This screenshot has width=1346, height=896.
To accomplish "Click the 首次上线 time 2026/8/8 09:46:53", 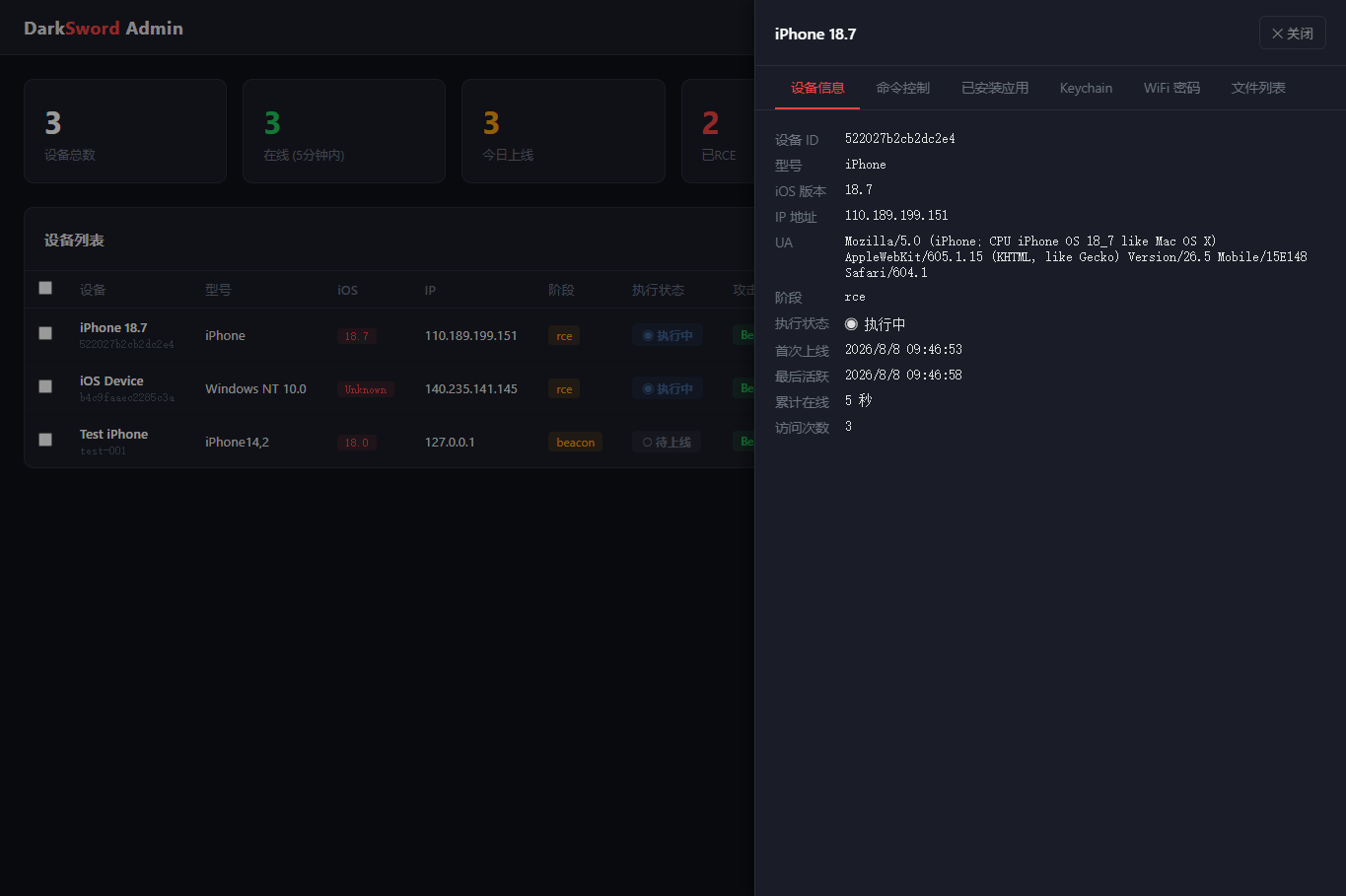I will point(903,349).
